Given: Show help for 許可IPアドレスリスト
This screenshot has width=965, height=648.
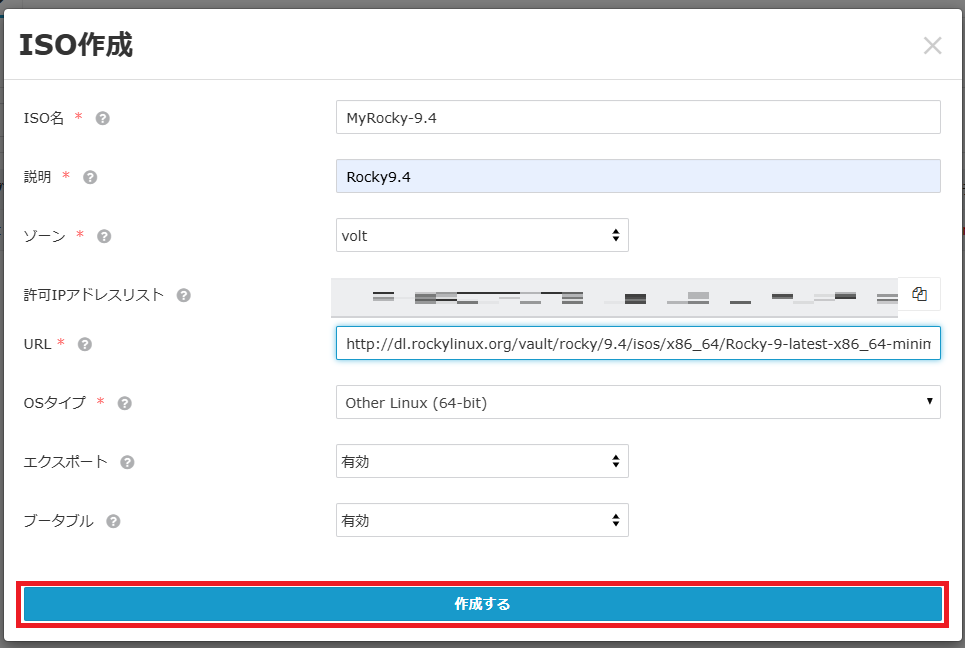Looking at the screenshot, I should 184,295.
